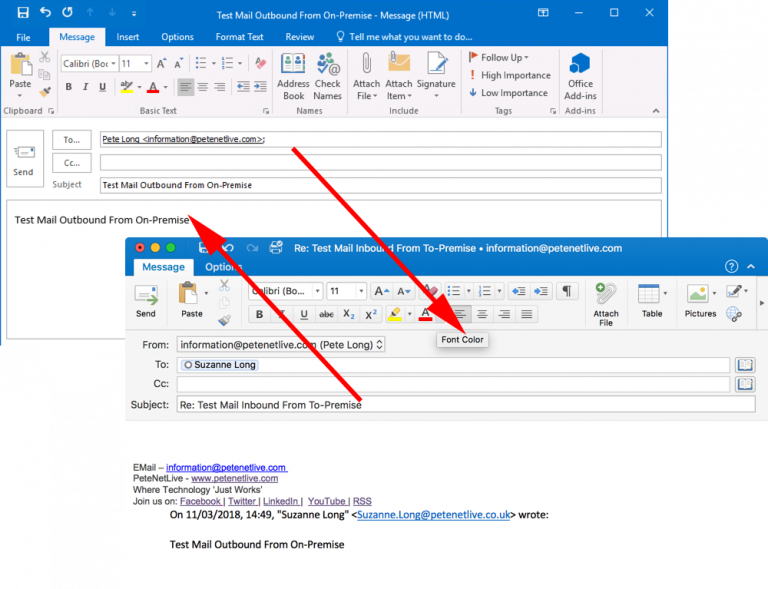Click Attach File paperclip in Mac Outlook
Viewport: 768px width, 589px height.
pyautogui.click(x=606, y=304)
